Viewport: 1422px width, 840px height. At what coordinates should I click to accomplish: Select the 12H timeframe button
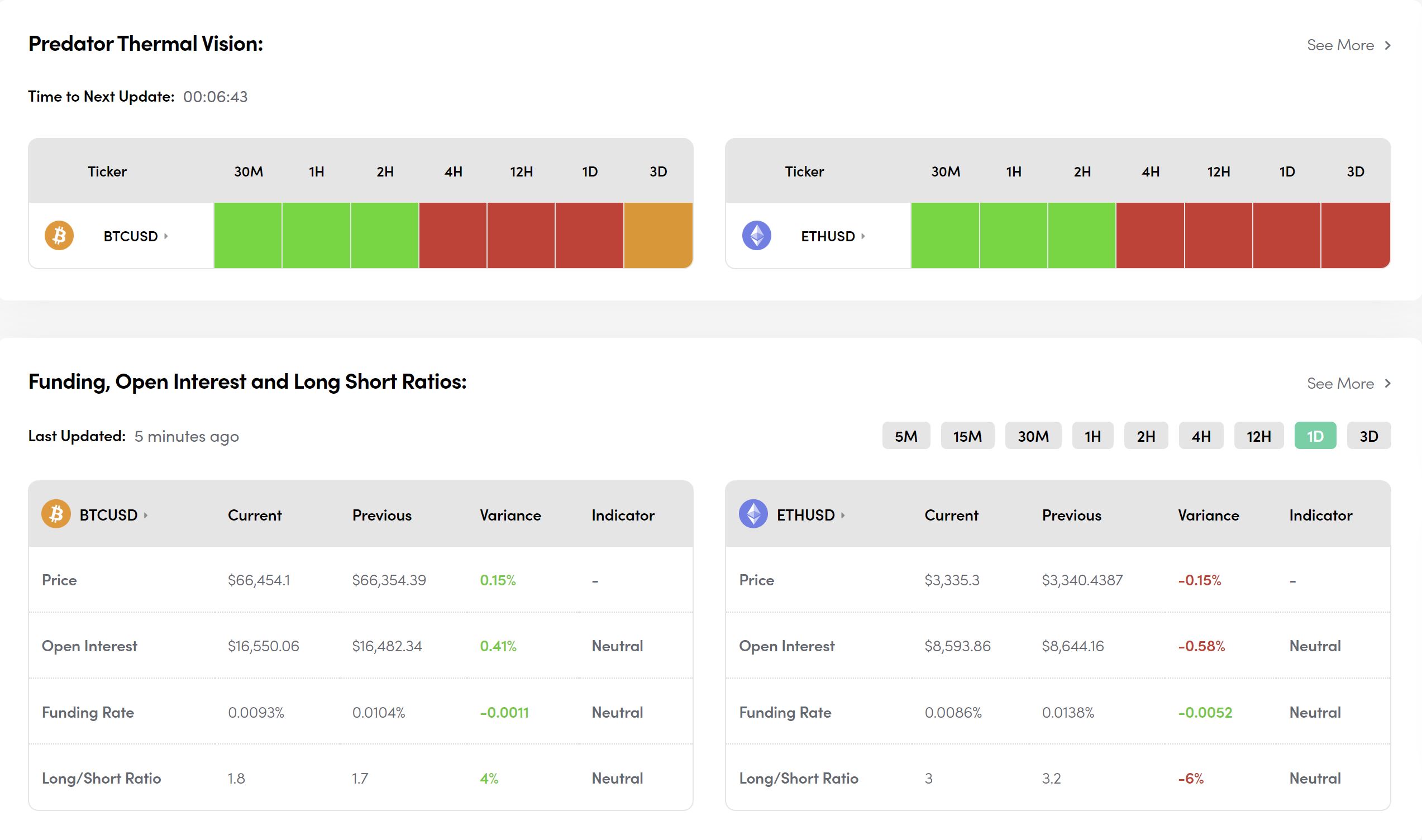1258,436
